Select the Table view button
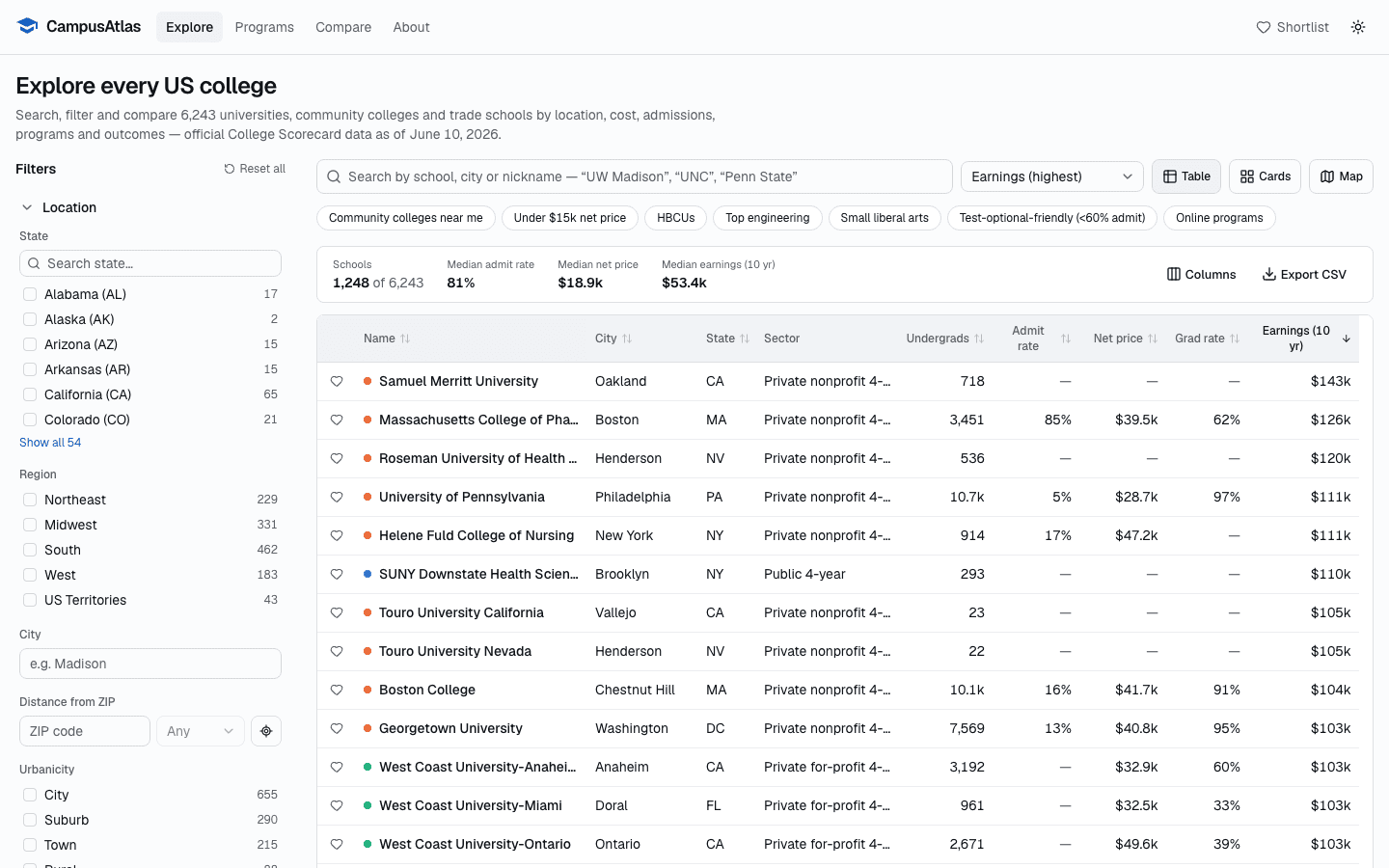This screenshot has height=868, width=1389. coord(1186,176)
